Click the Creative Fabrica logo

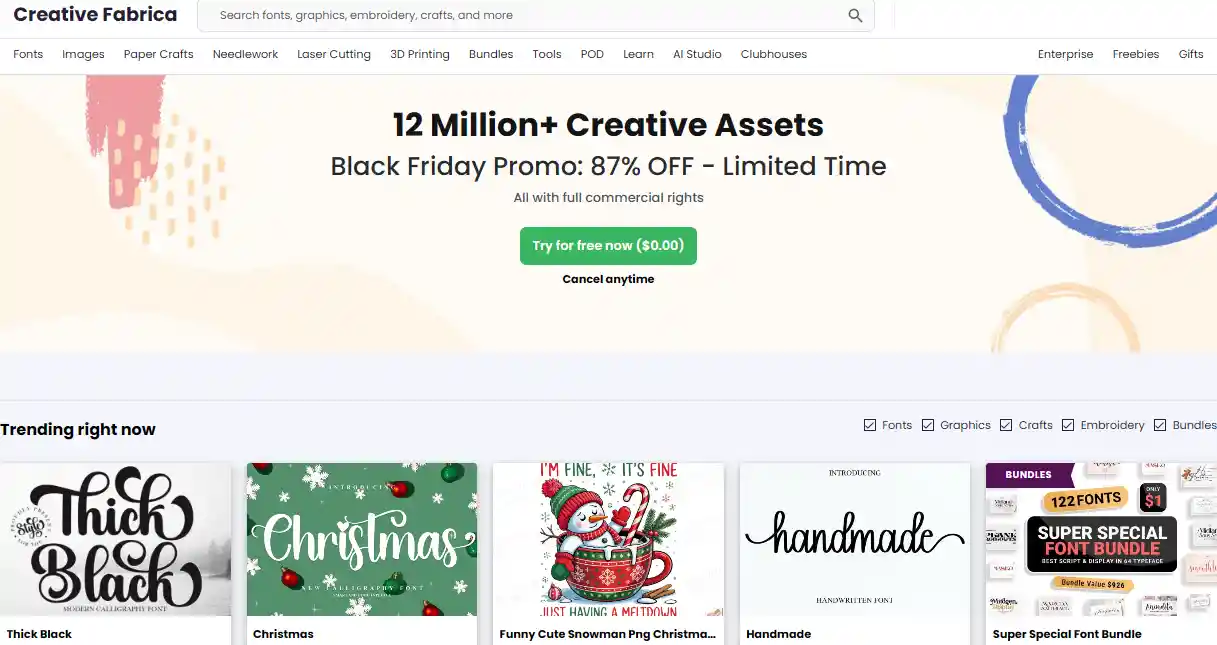click(95, 14)
